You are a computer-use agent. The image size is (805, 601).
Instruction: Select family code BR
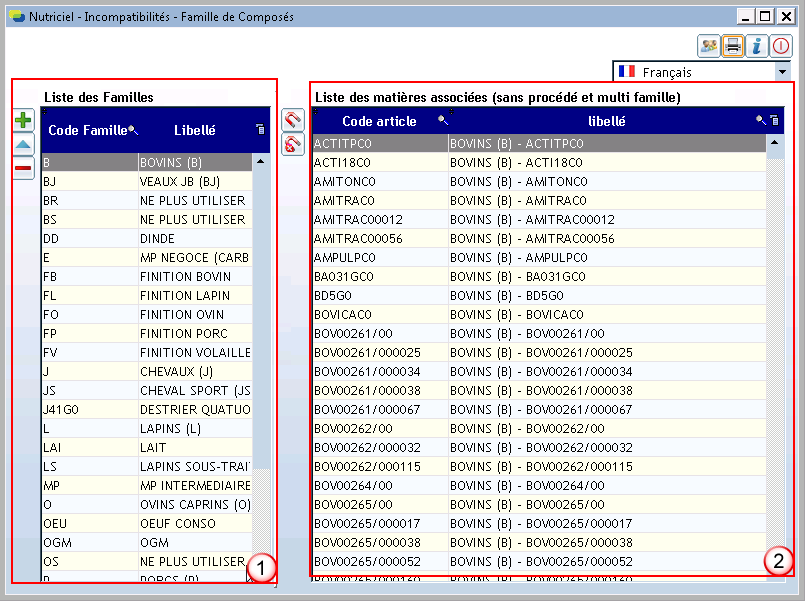coord(51,200)
